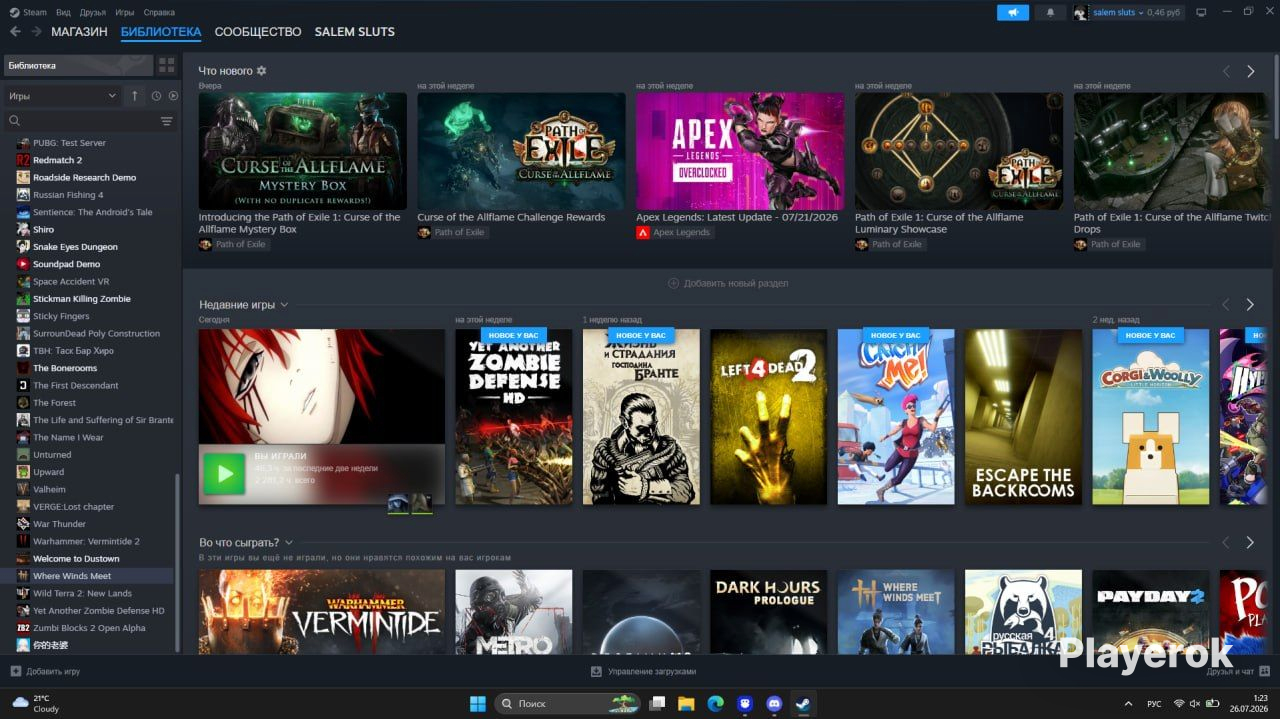Click the Библиотека home button in sidebar
The width and height of the screenshot is (1280, 719).
click(78, 65)
